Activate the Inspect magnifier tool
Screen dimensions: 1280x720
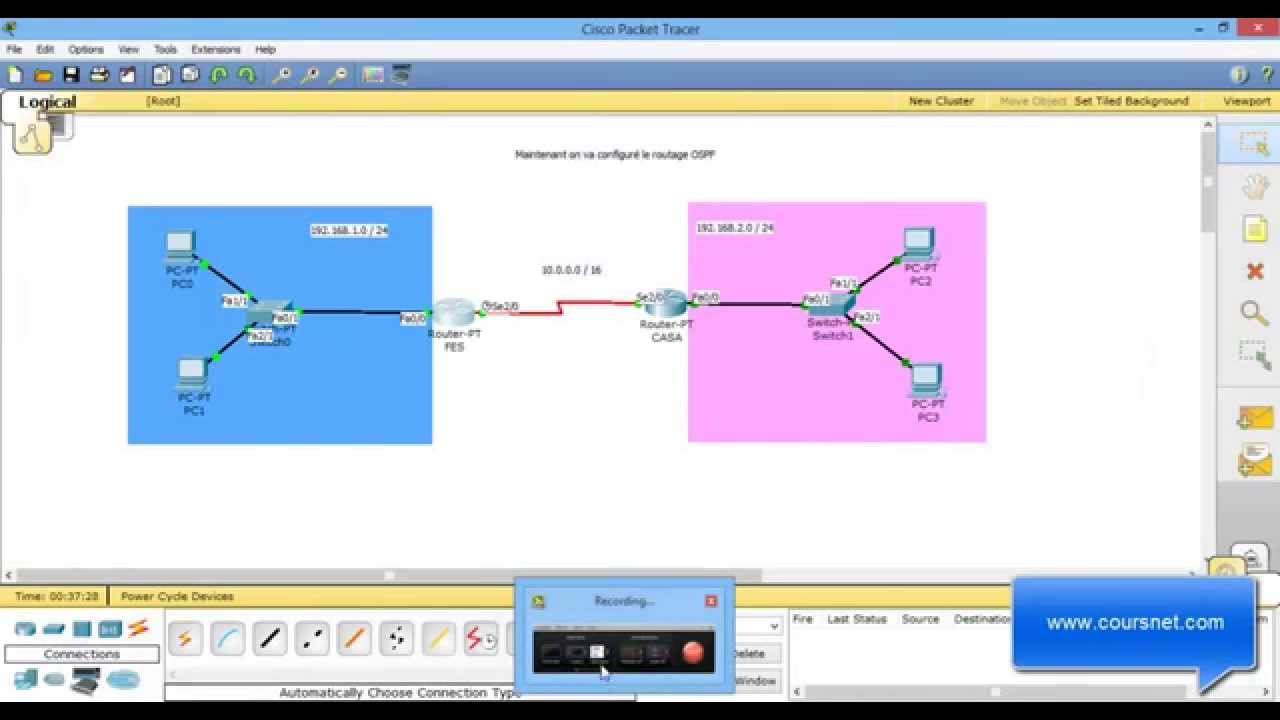[x=1254, y=313]
